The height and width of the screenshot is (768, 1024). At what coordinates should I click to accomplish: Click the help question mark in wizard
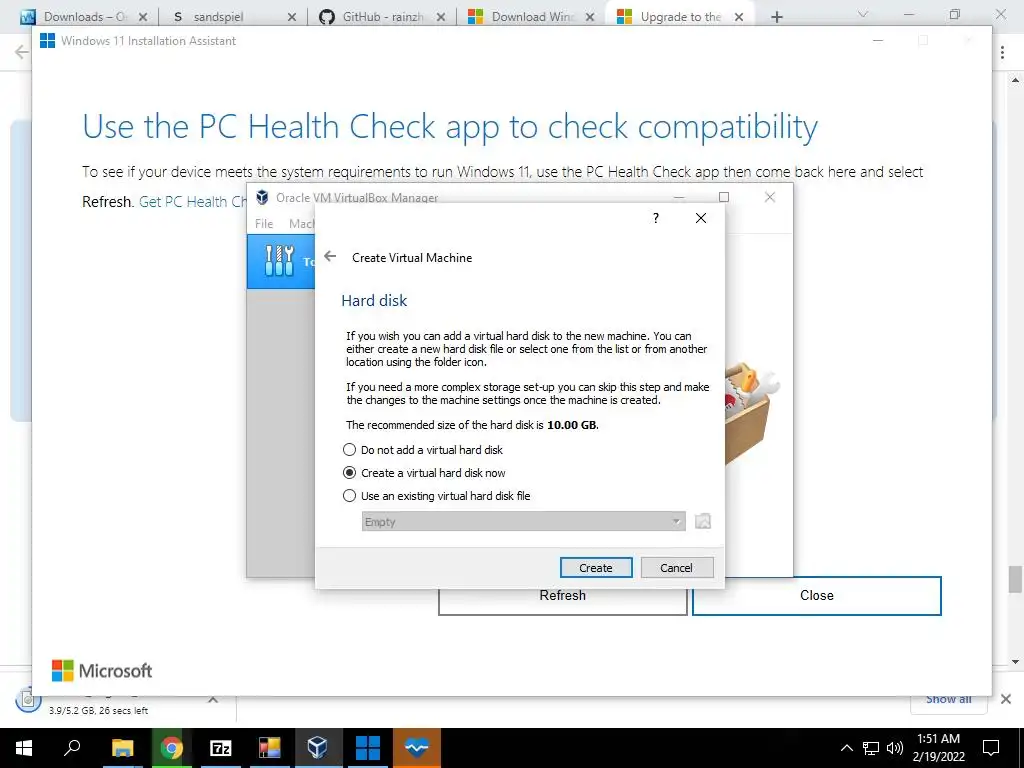point(656,218)
